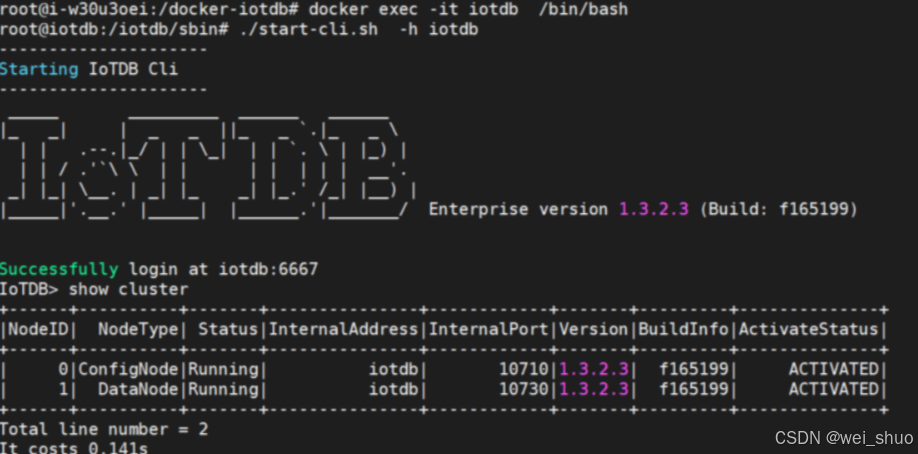Click Running status in DataNode row
Viewport: 918px width, 454px height.
pyautogui.click(x=223, y=389)
